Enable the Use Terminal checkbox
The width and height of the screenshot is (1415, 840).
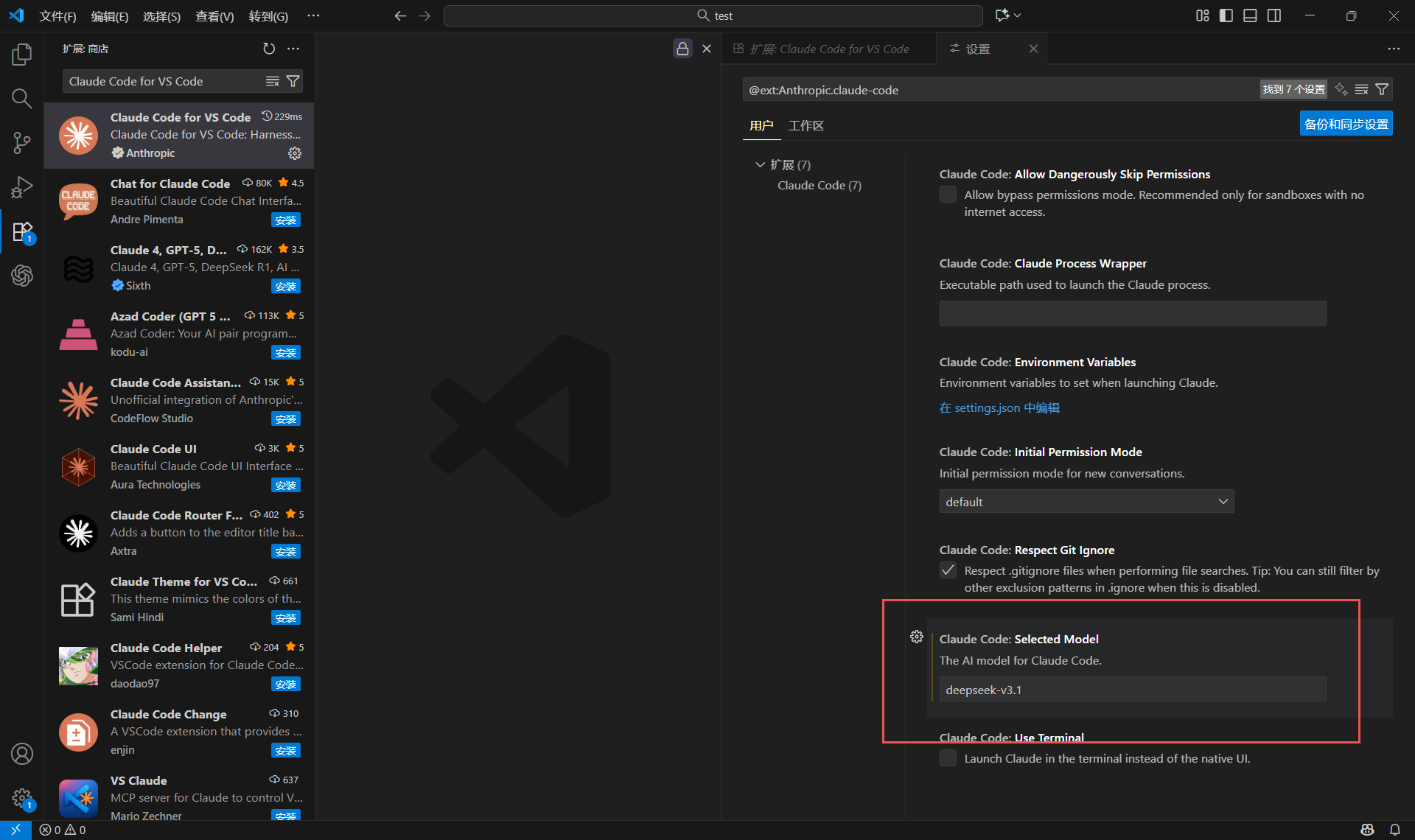[x=948, y=758]
